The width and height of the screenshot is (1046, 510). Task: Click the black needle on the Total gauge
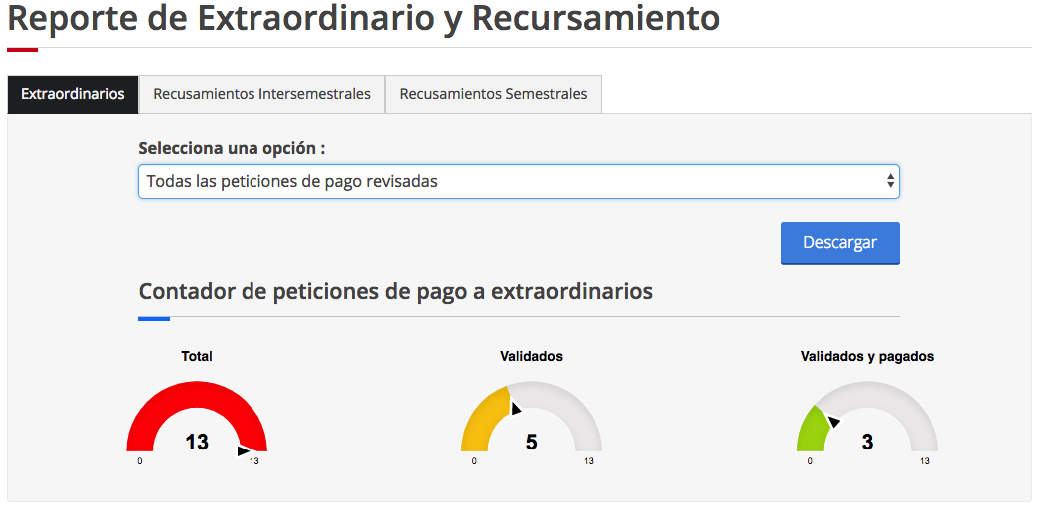point(243,451)
